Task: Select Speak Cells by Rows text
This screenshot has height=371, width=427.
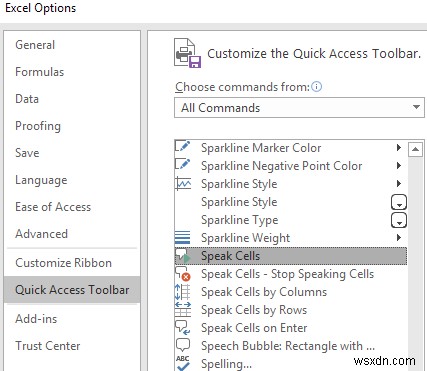Action: [254, 310]
